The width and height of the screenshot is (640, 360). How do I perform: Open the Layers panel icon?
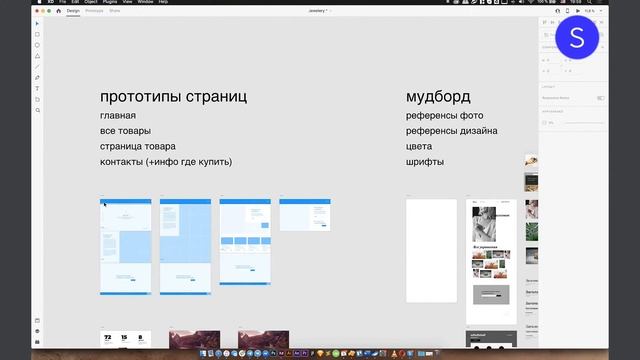coord(37,331)
